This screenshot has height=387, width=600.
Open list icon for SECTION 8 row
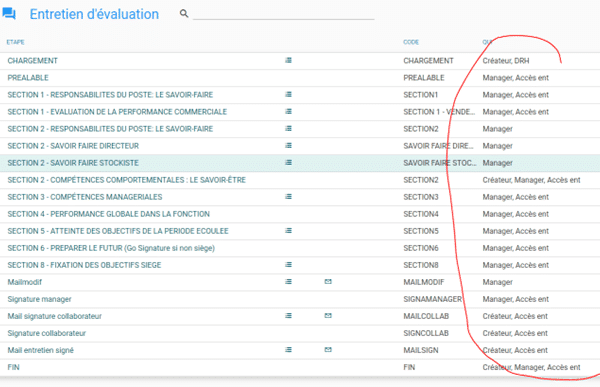(x=289, y=265)
